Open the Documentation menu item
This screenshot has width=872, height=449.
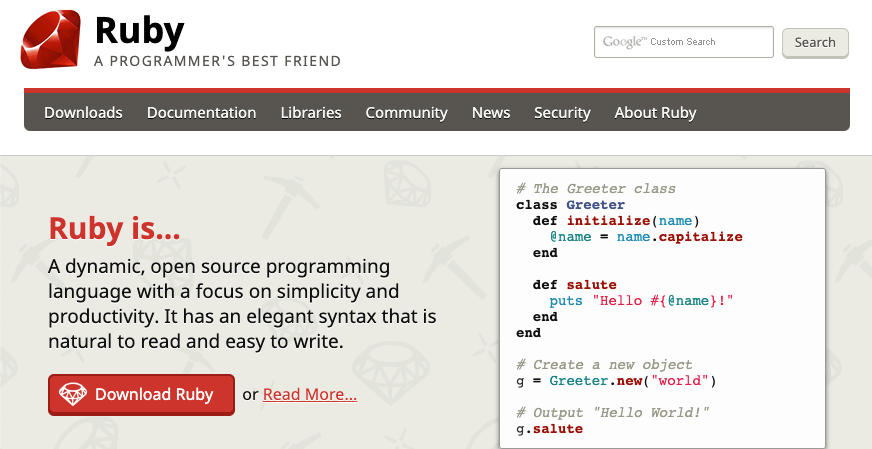click(201, 112)
